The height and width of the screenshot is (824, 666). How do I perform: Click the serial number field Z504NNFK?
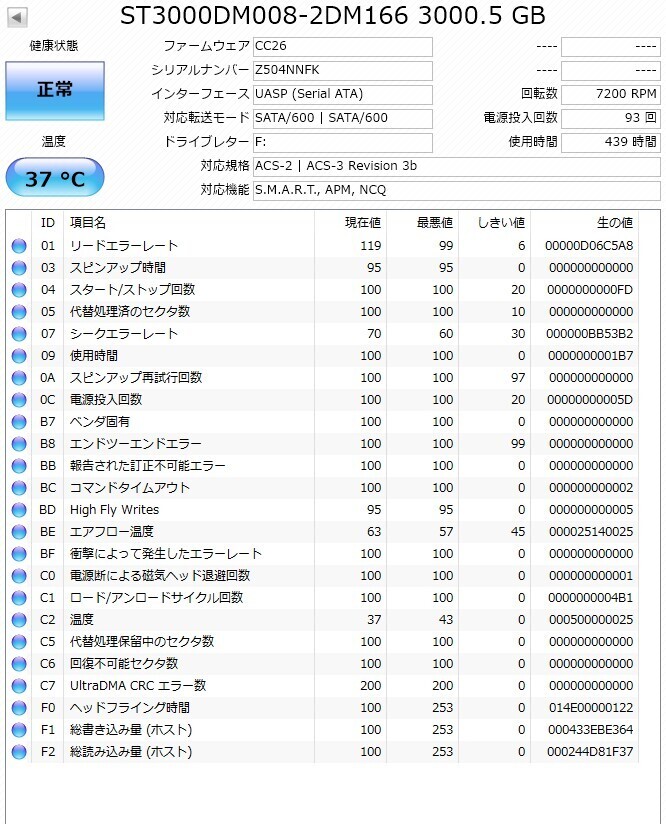tap(343, 70)
